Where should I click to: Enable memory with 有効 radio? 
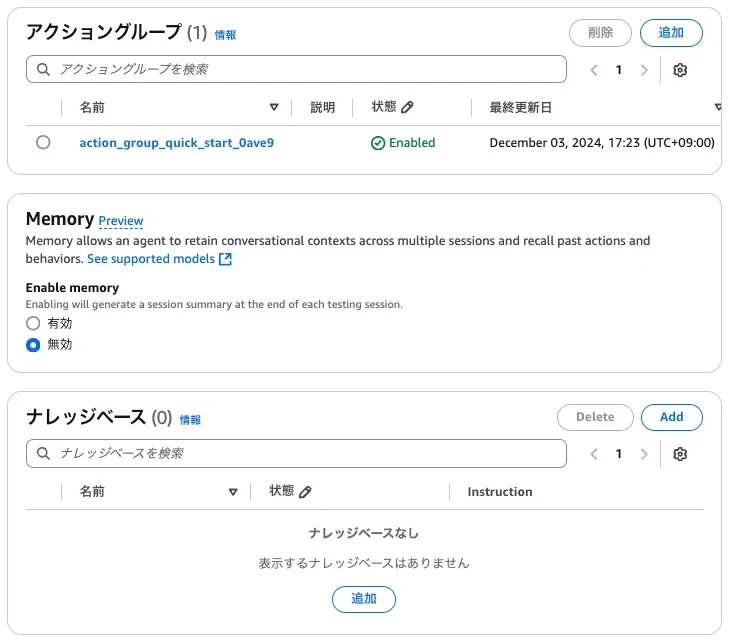coord(33,323)
